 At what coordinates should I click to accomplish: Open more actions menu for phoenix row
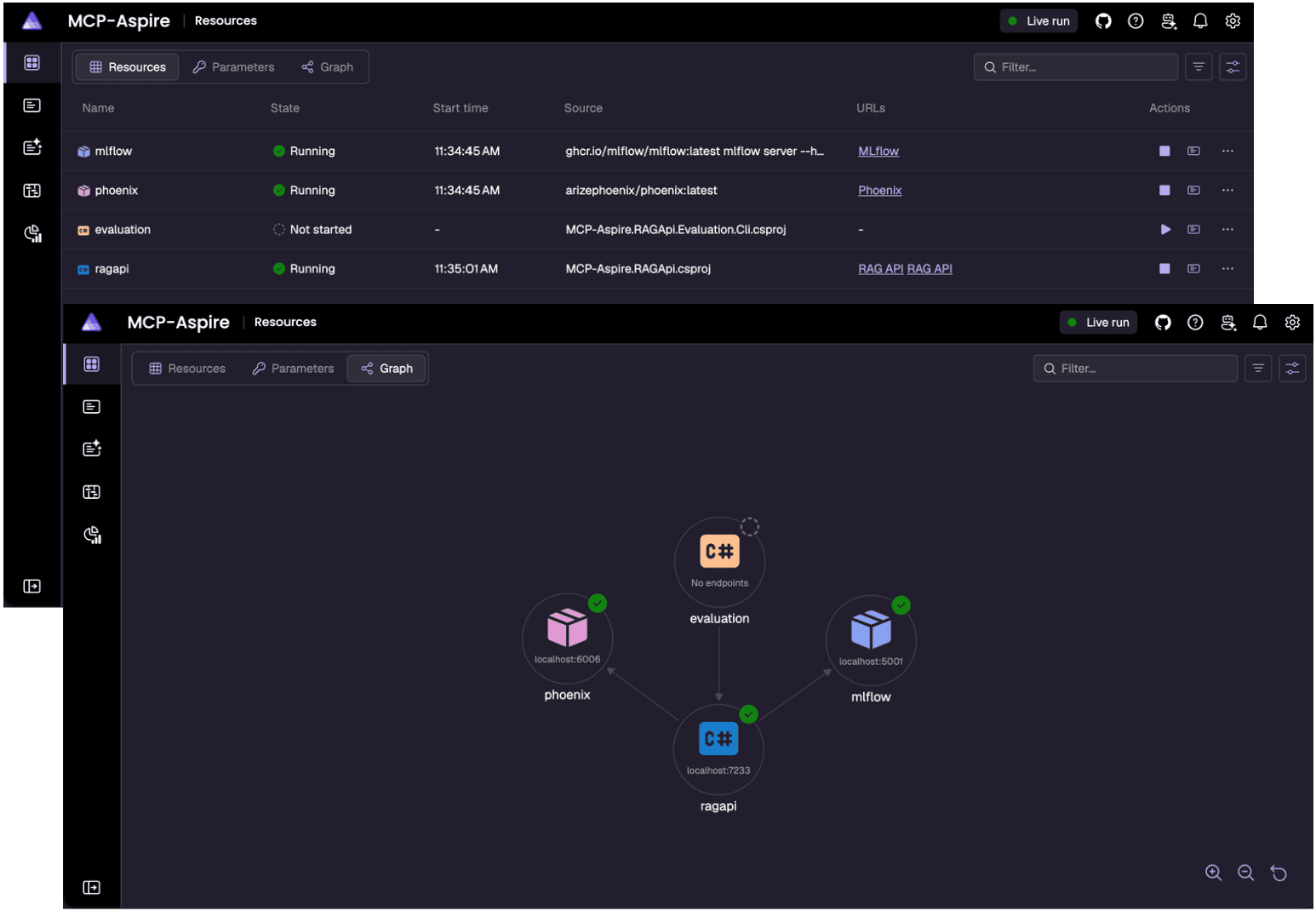pos(1227,190)
